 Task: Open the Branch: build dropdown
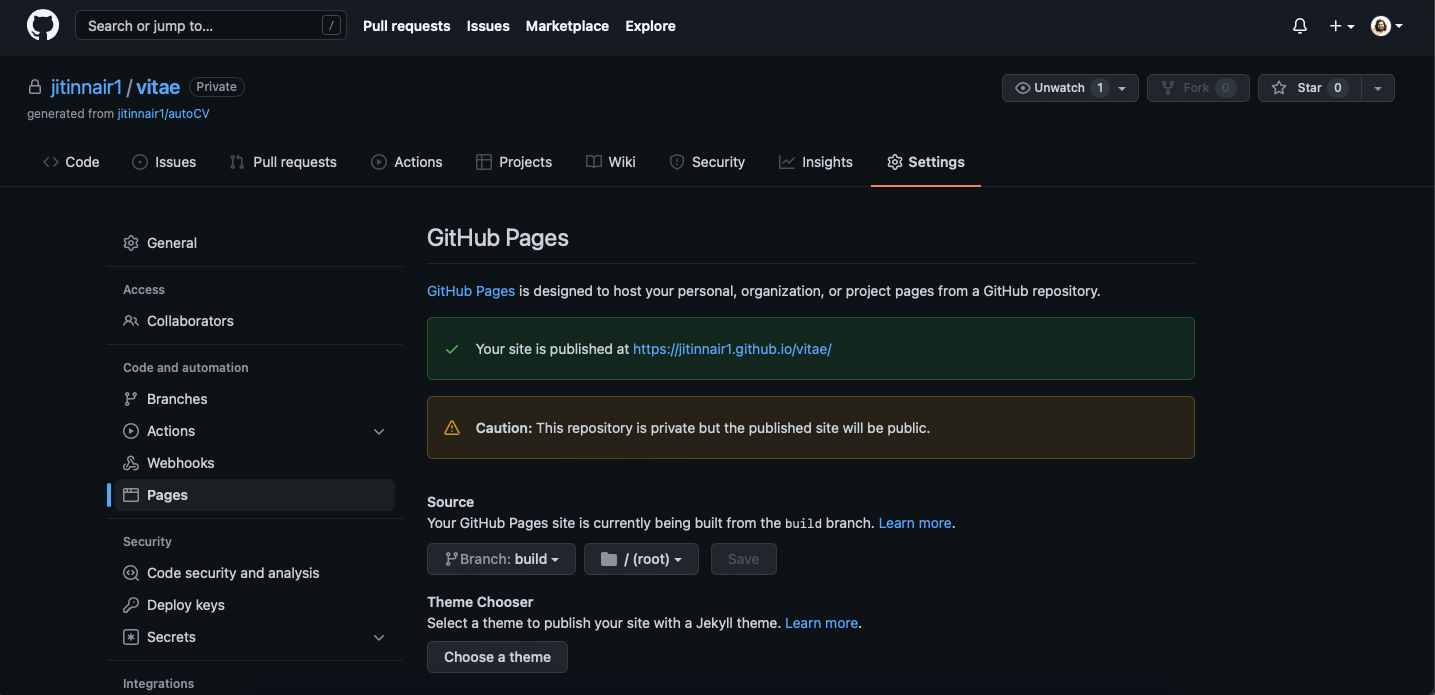(x=501, y=559)
